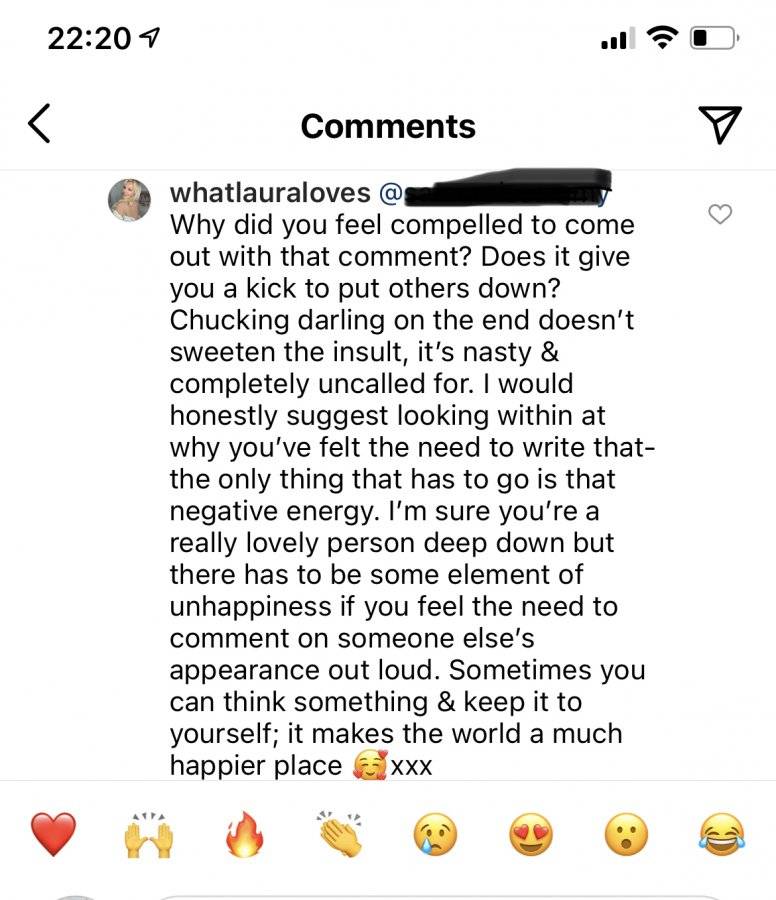
Task: Open the whatlauraloves username link
Action: [x=270, y=192]
